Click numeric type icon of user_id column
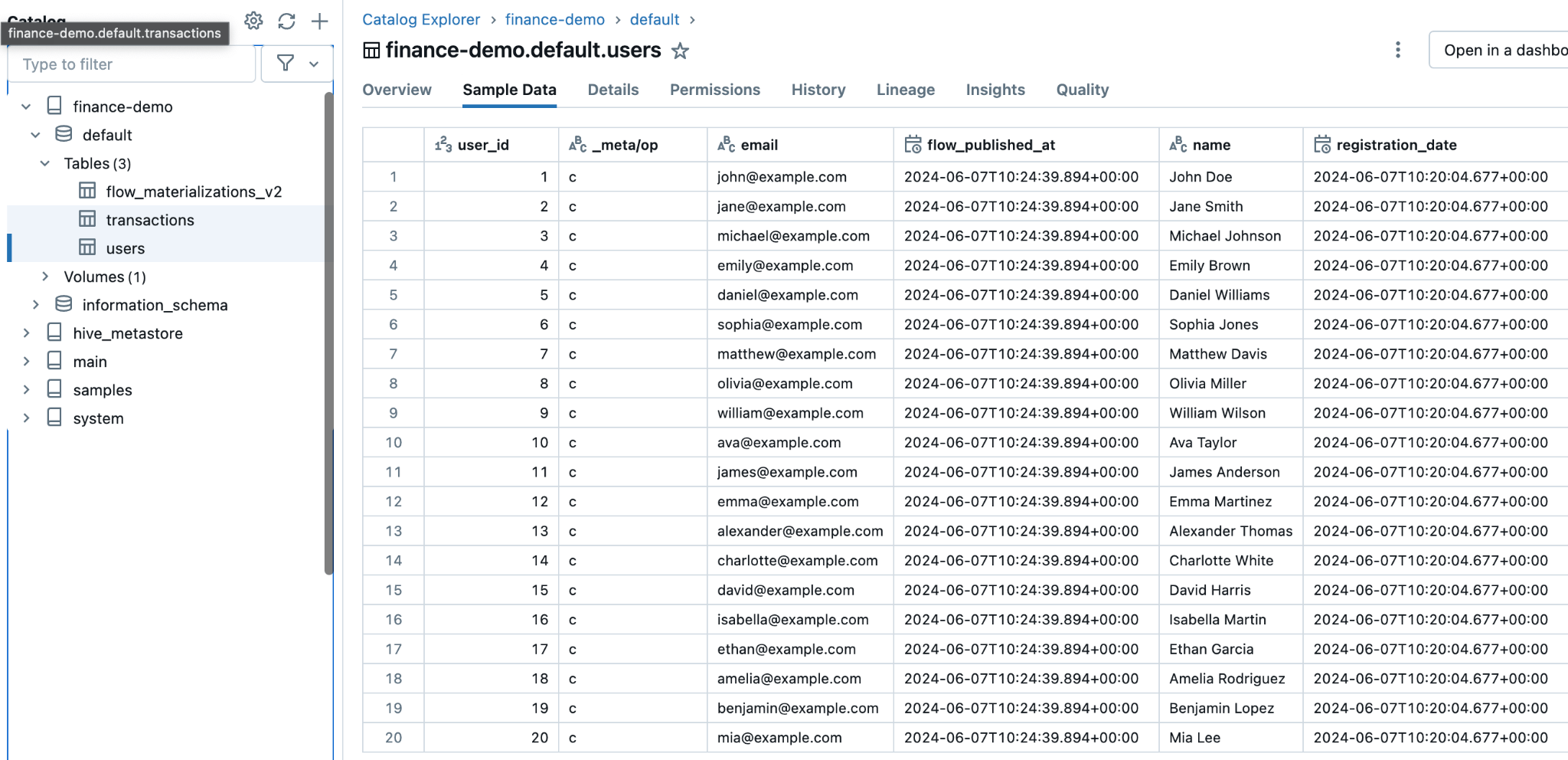Screen dimensions: 1568x760 pos(443,144)
